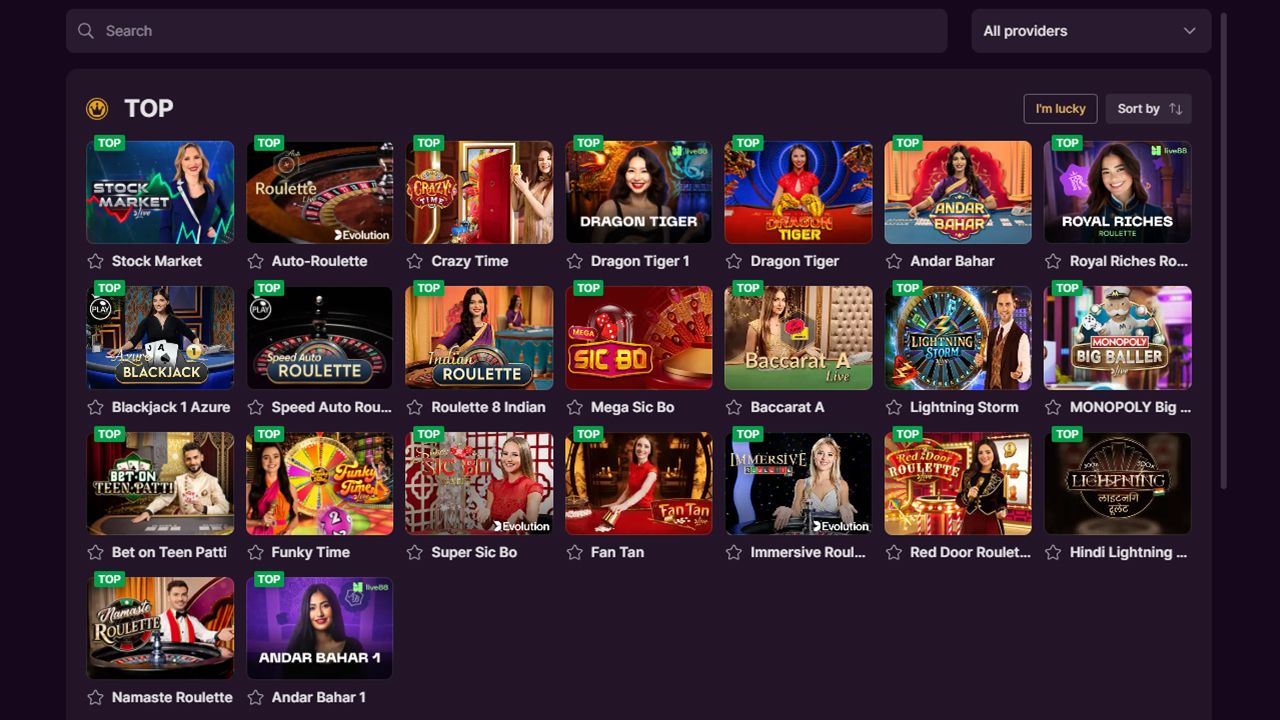Favorite the Fan Tan game star

pos(574,552)
